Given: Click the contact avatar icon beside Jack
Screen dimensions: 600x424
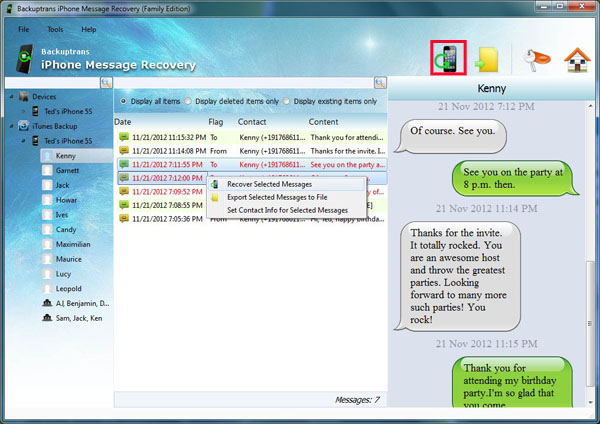Looking at the screenshot, I should point(47,185).
